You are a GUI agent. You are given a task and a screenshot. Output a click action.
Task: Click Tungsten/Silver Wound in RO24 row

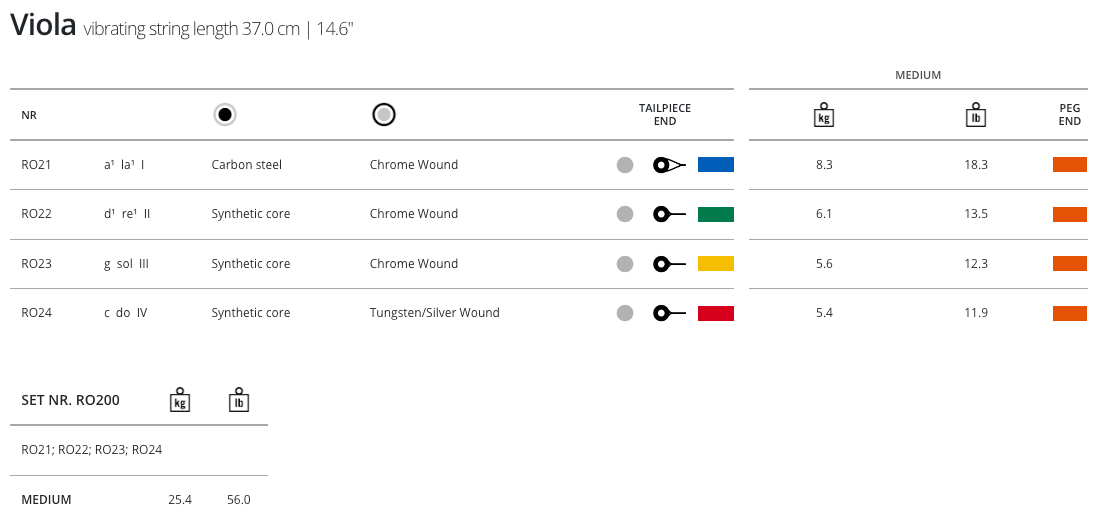pos(434,313)
